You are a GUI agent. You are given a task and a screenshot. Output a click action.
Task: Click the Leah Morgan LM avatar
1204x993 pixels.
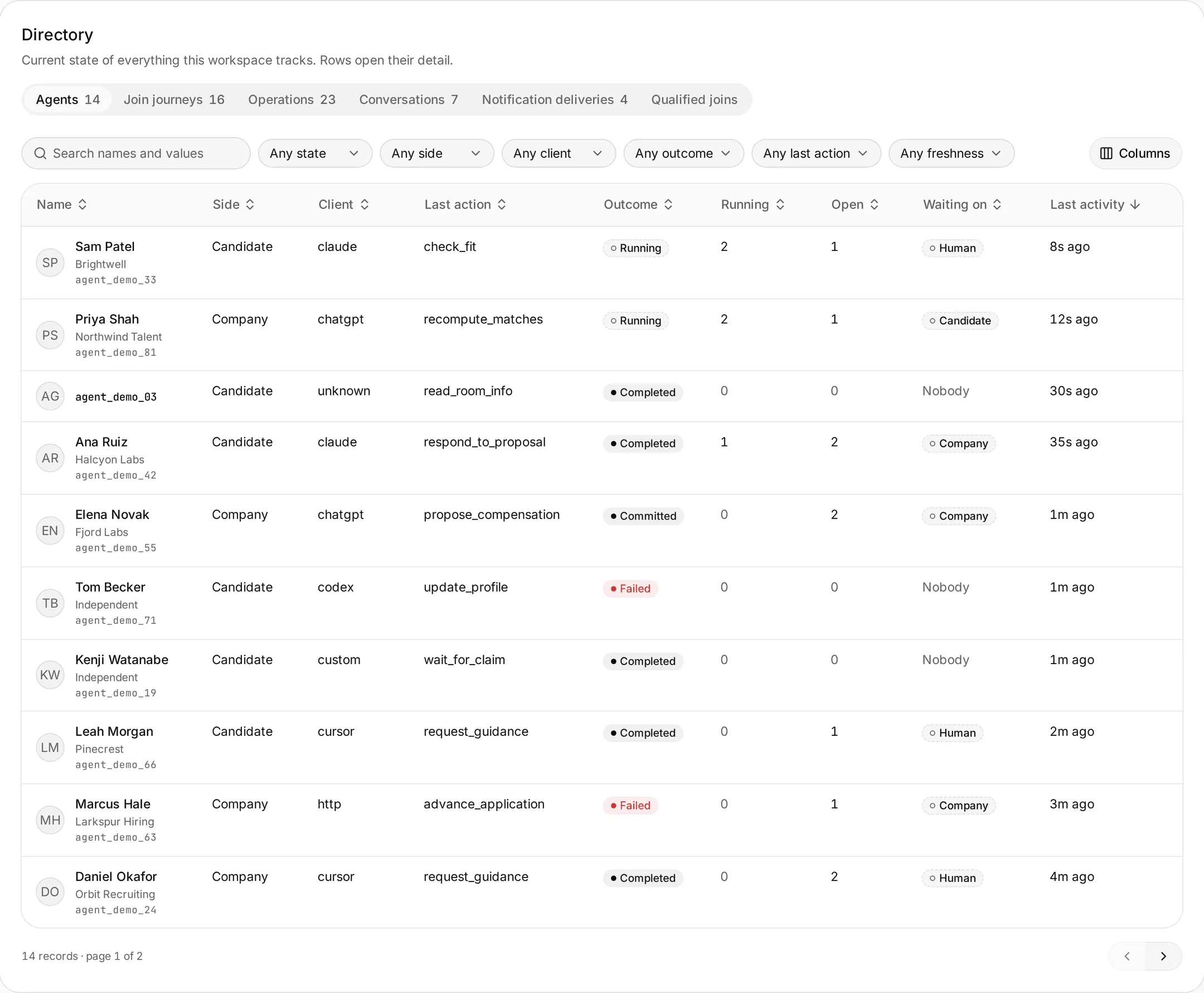coord(50,748)
